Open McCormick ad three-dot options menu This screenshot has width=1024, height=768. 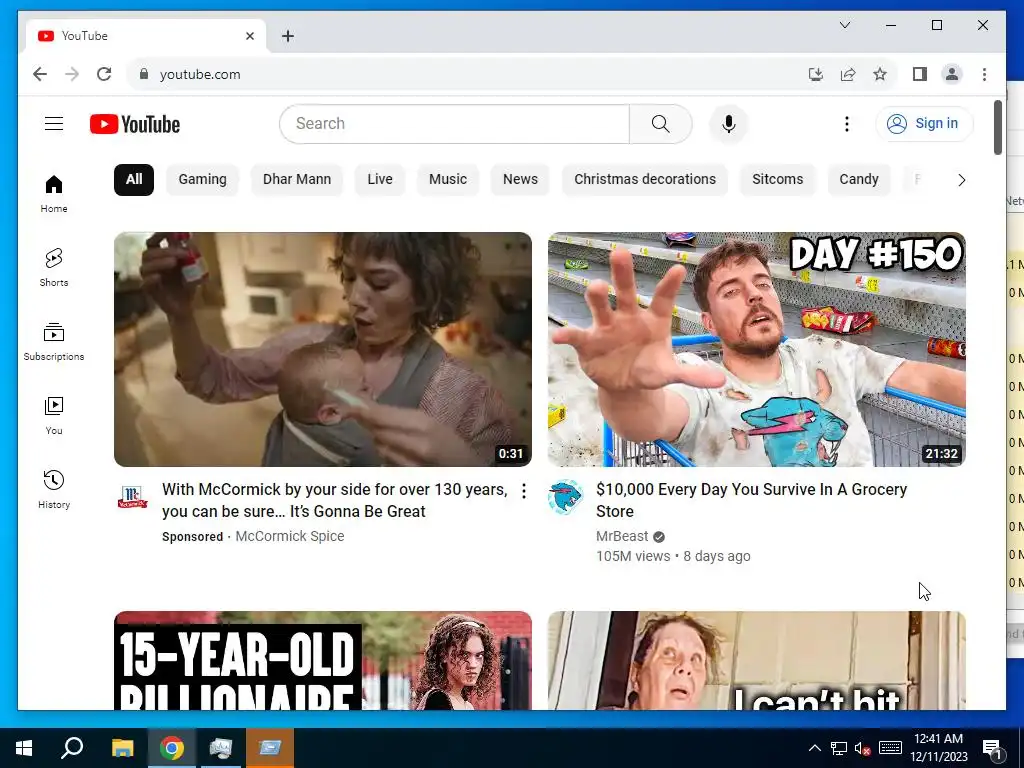point(524,491)
